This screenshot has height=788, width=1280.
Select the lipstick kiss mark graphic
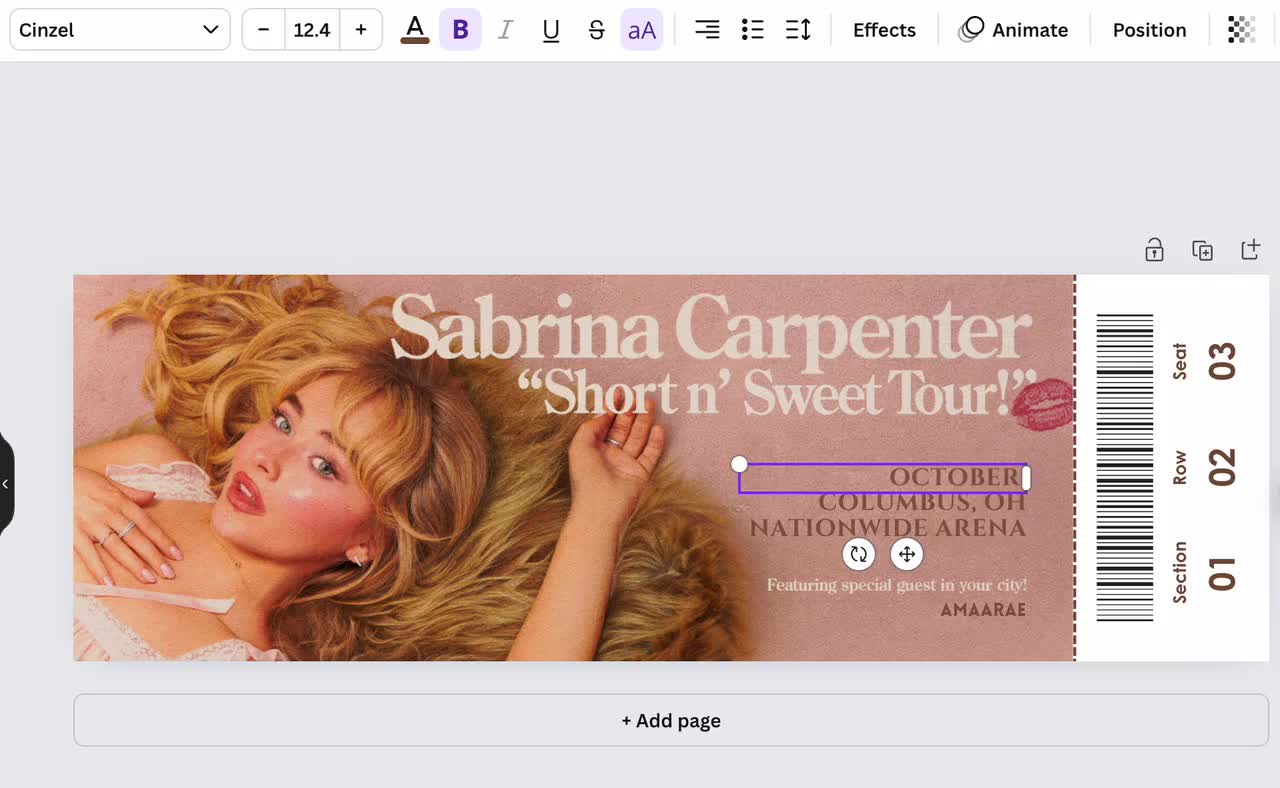pyautogui.click(x=1042, y=404)
